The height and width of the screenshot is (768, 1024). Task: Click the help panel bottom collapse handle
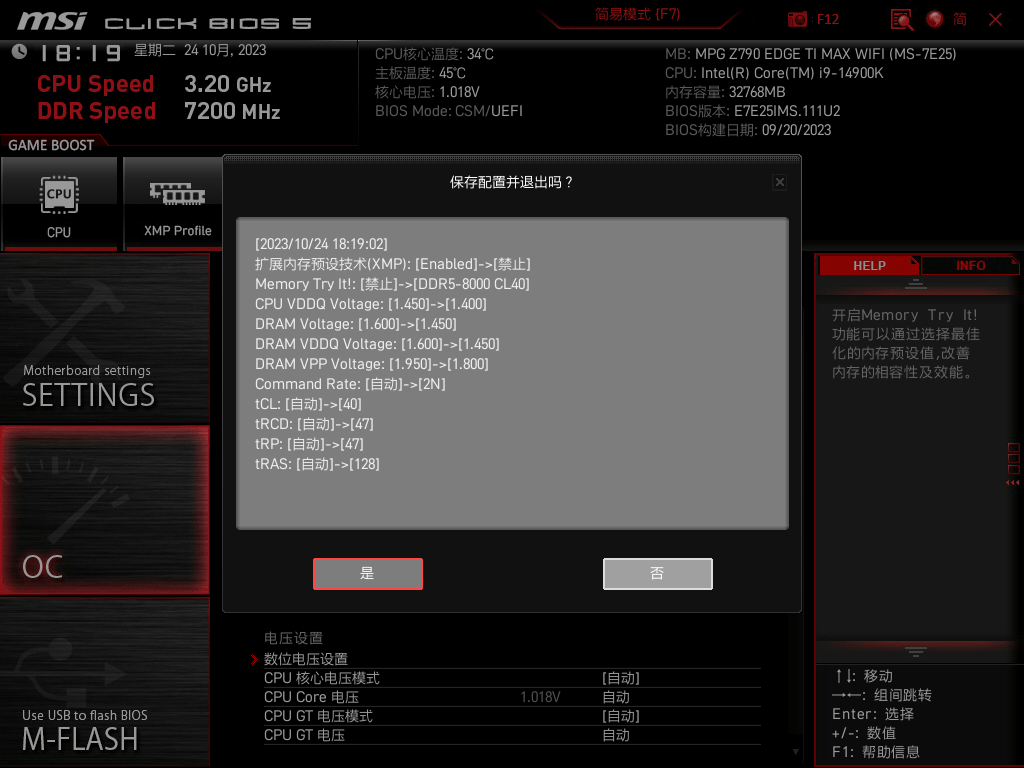pos(916,651)
